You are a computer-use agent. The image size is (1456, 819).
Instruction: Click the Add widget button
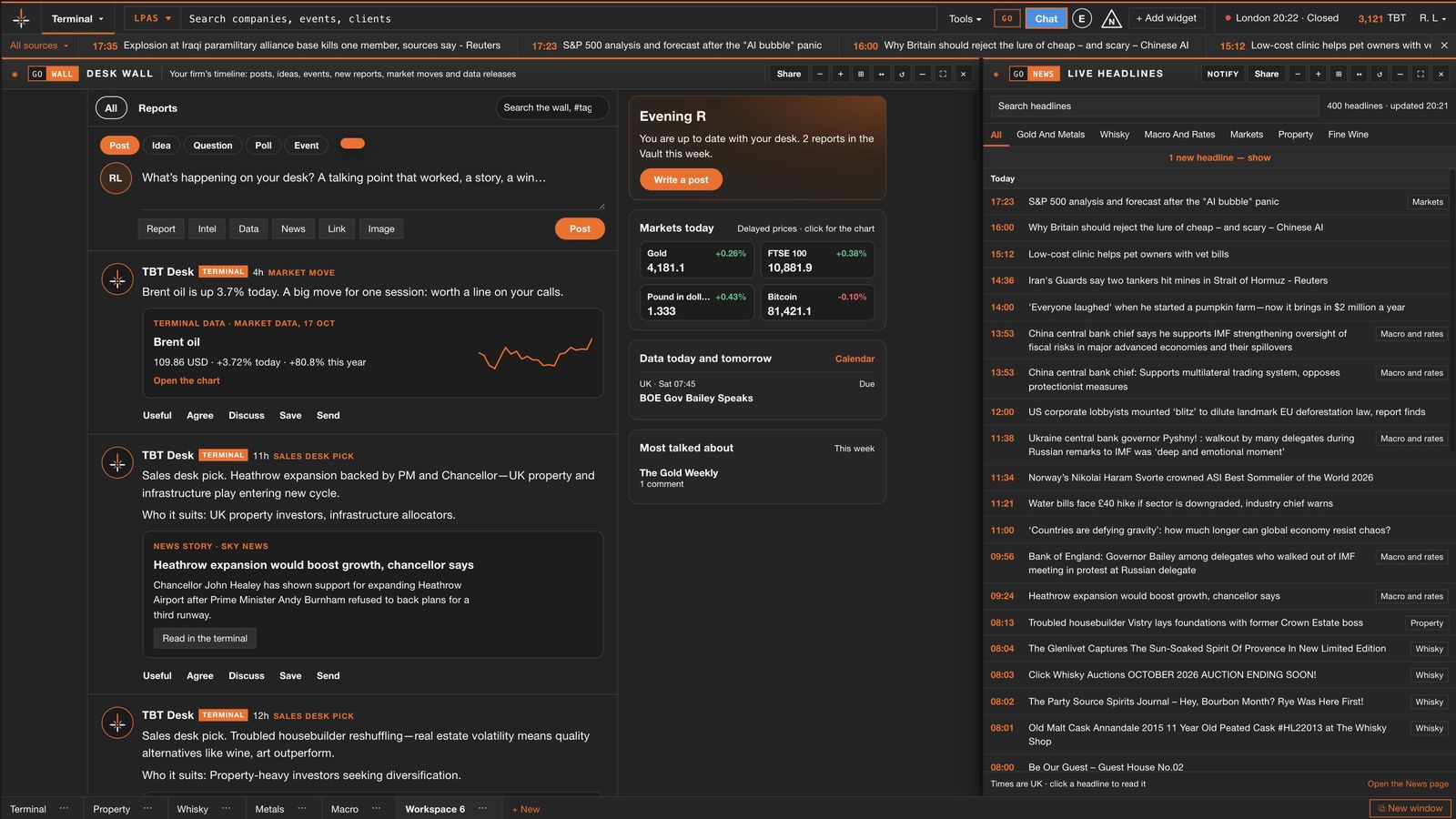click(x=1167, y=18)
